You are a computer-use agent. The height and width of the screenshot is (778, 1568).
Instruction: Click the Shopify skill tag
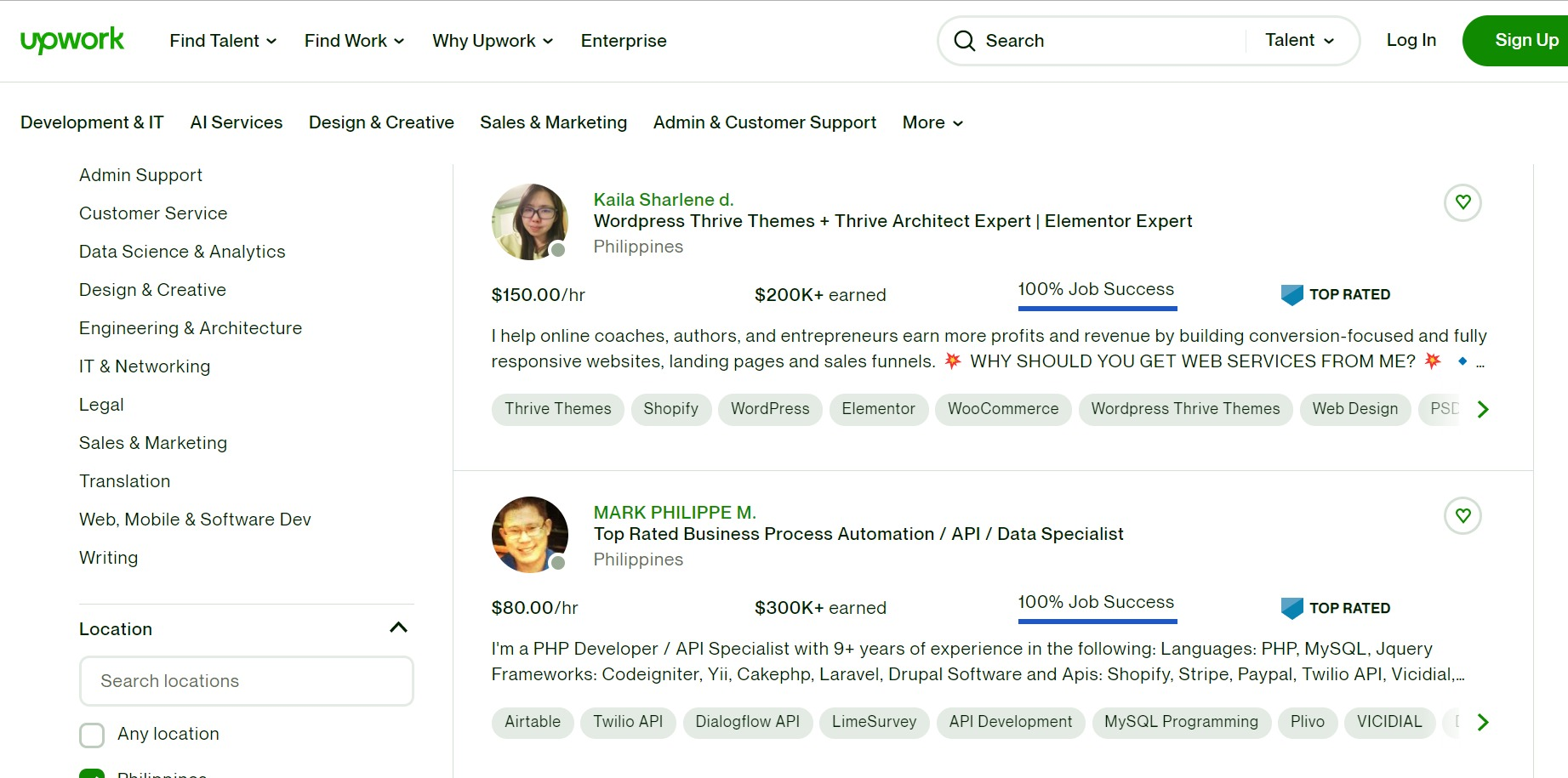tap(671, 409)
